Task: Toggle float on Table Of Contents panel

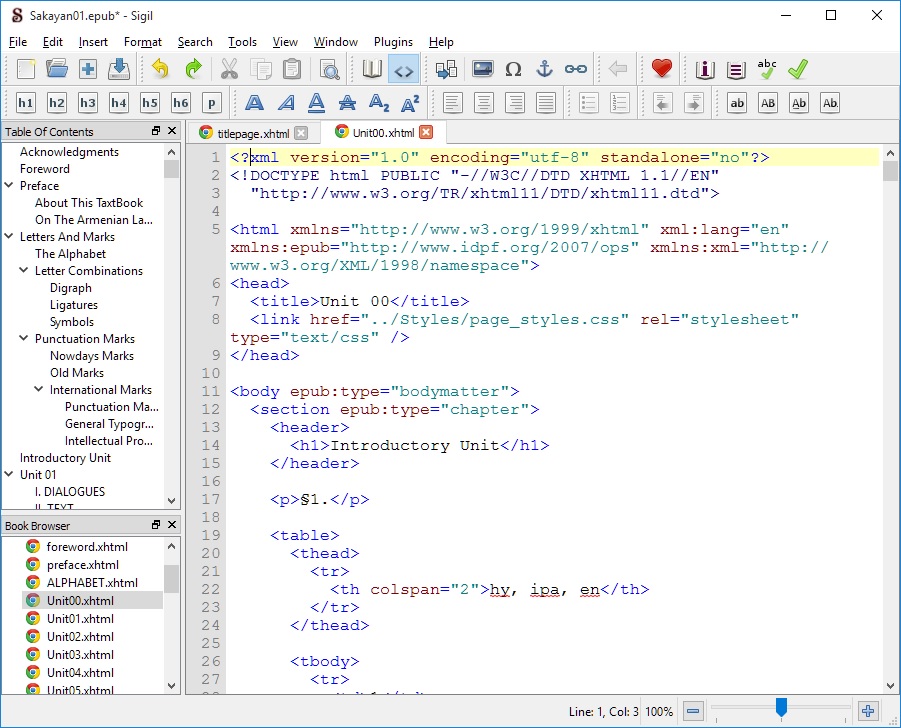Action: coord(156,132)
